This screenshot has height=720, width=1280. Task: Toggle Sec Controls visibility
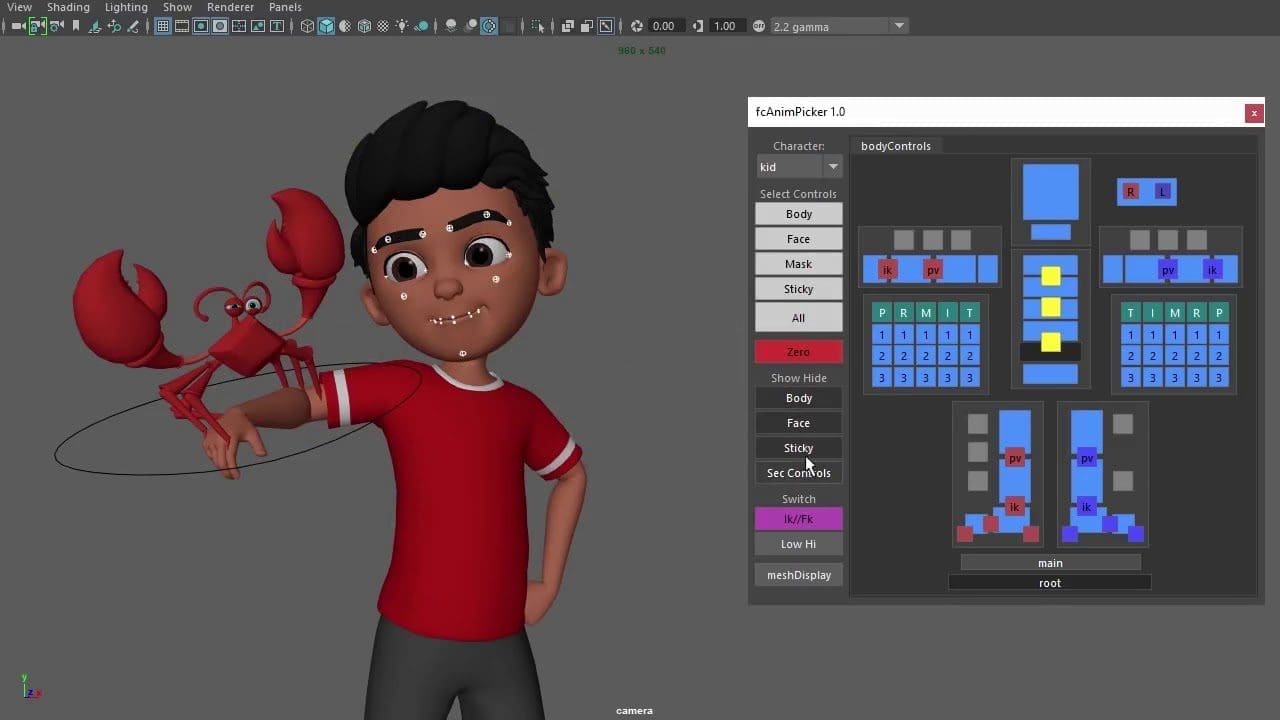pyautogui.click(x=798, y=473)
